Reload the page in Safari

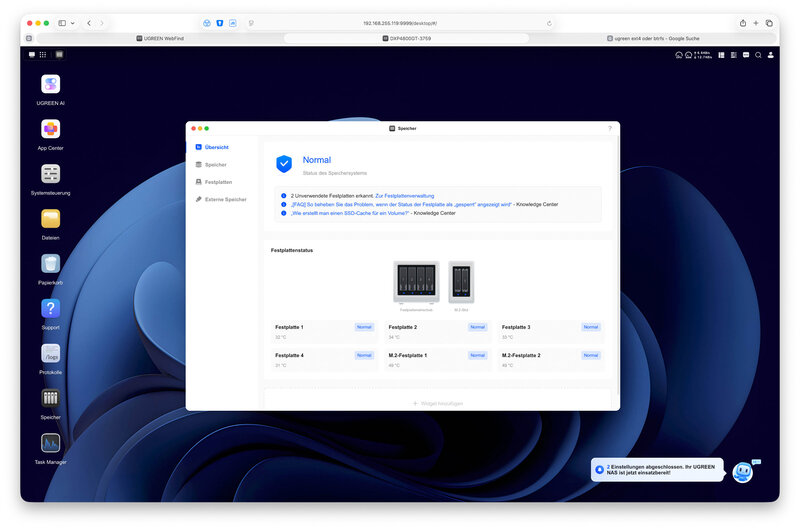pyautogui.click(x=549, y=23)
